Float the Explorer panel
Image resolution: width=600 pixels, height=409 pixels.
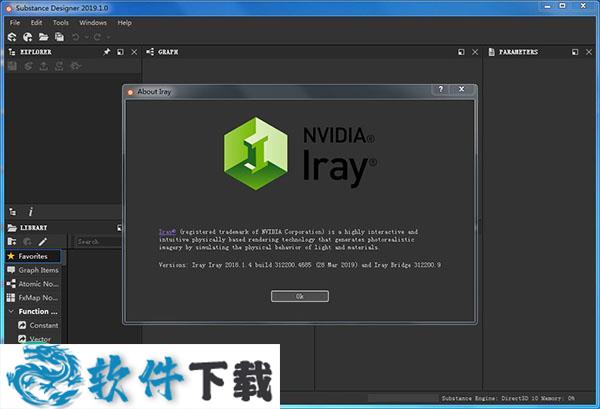(x=121, y=52)
